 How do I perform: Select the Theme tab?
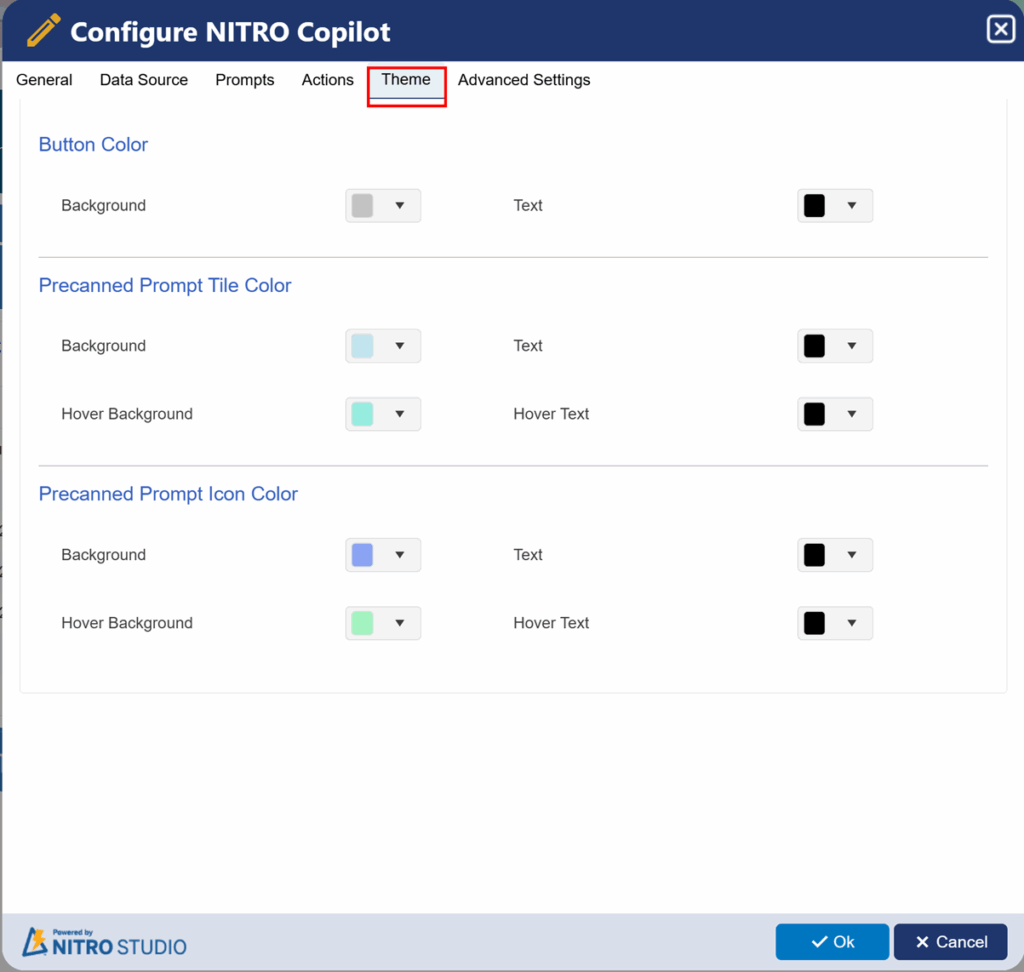pyautogui.click(x=406, y=80)
